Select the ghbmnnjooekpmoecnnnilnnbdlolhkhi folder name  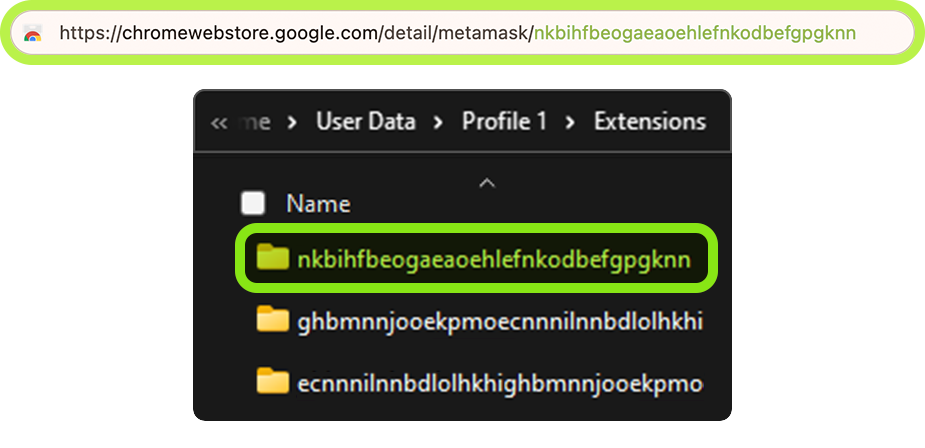pos(500,323)
